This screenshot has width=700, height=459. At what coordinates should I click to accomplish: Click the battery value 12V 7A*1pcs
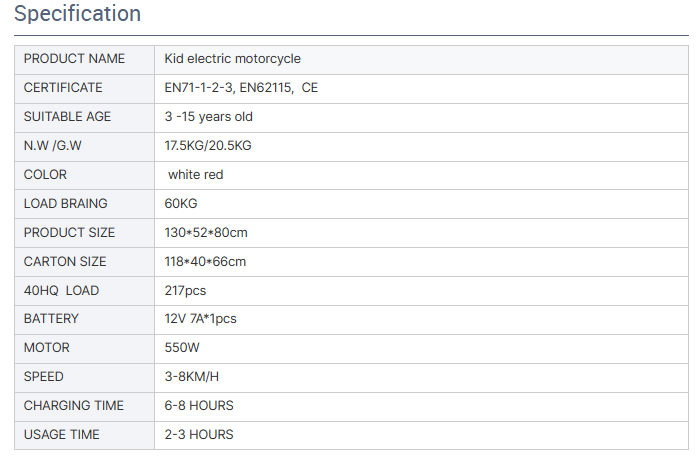point(201,319)
